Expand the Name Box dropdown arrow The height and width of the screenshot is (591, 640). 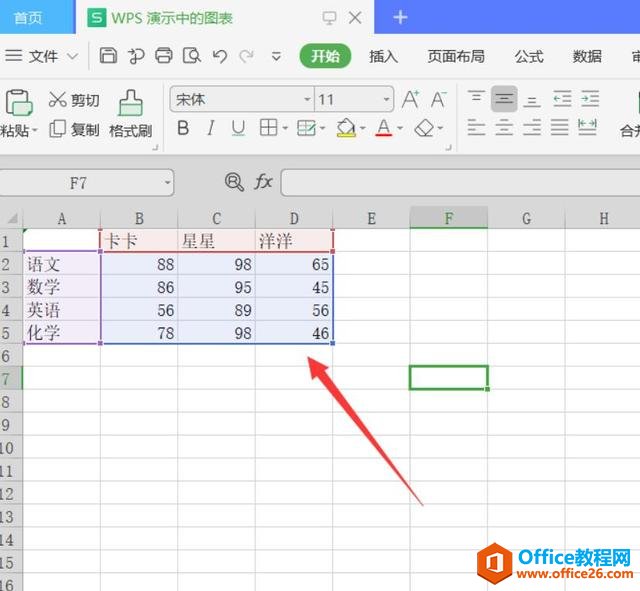167,182
